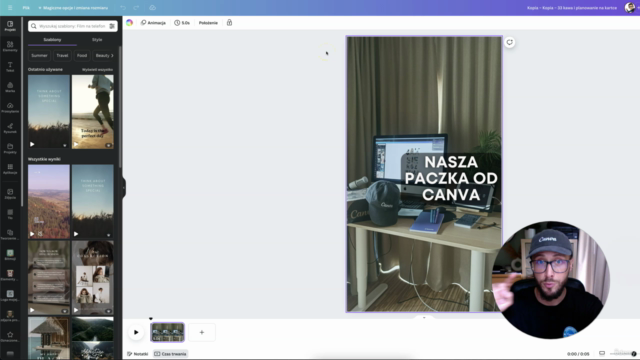The image size is (640, 360).
Task: Open the Projekty folder panel
Action: pos(10,149)
